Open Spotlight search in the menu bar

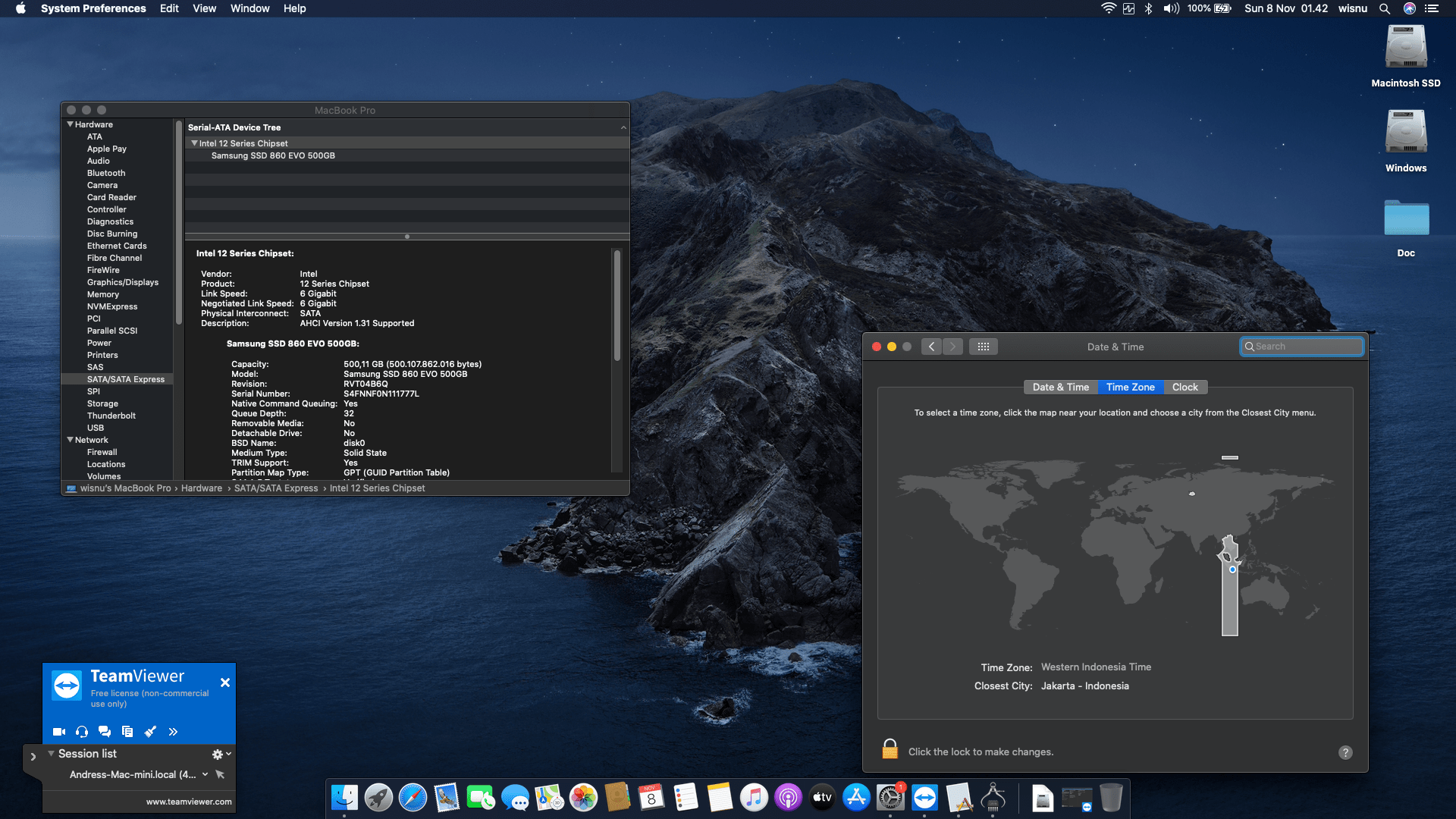coord(1385,8)
